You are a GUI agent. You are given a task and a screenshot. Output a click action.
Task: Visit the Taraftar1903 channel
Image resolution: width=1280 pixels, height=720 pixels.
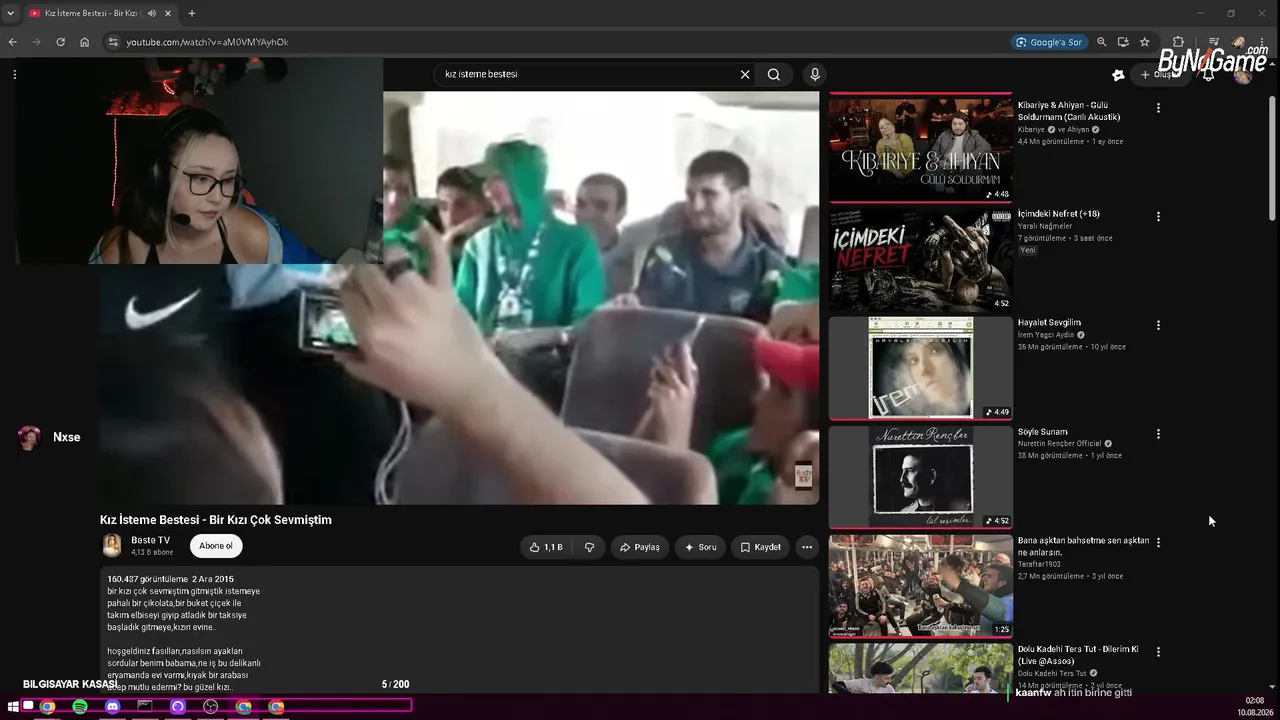pos(1038,564)
